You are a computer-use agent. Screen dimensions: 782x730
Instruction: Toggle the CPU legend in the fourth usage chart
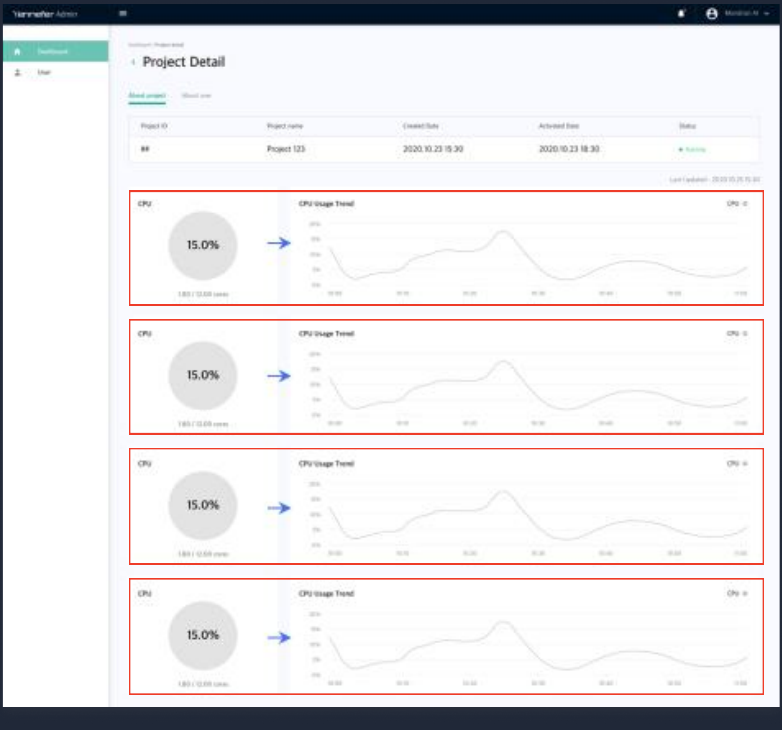tap(737, 593)
